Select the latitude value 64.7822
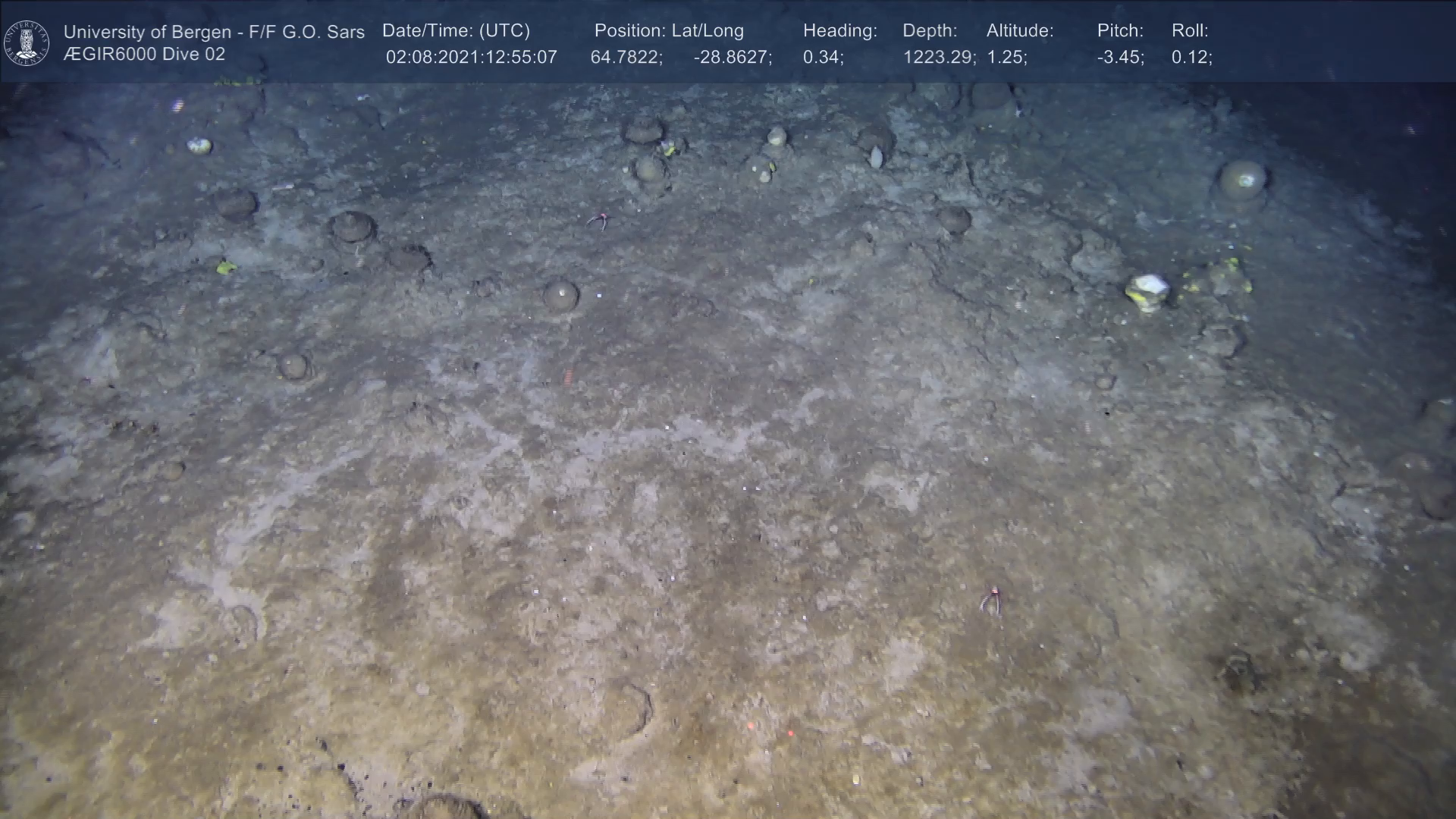 pos(626,58)
